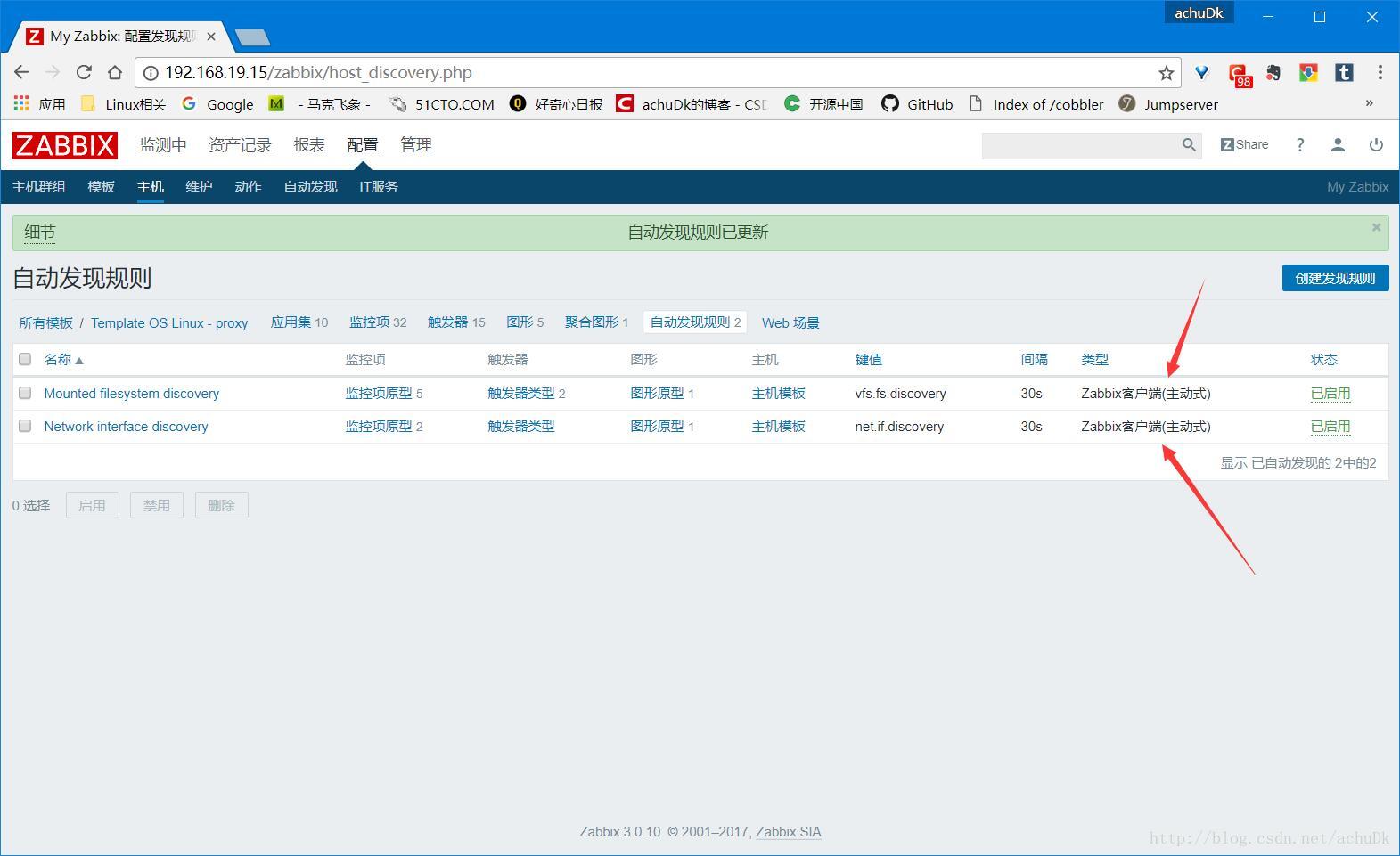Check the Mounted filesystem discovery row checkbox
Image resolution: width=1400 pixels, height=856 pixels.
[x=25, y=393]
